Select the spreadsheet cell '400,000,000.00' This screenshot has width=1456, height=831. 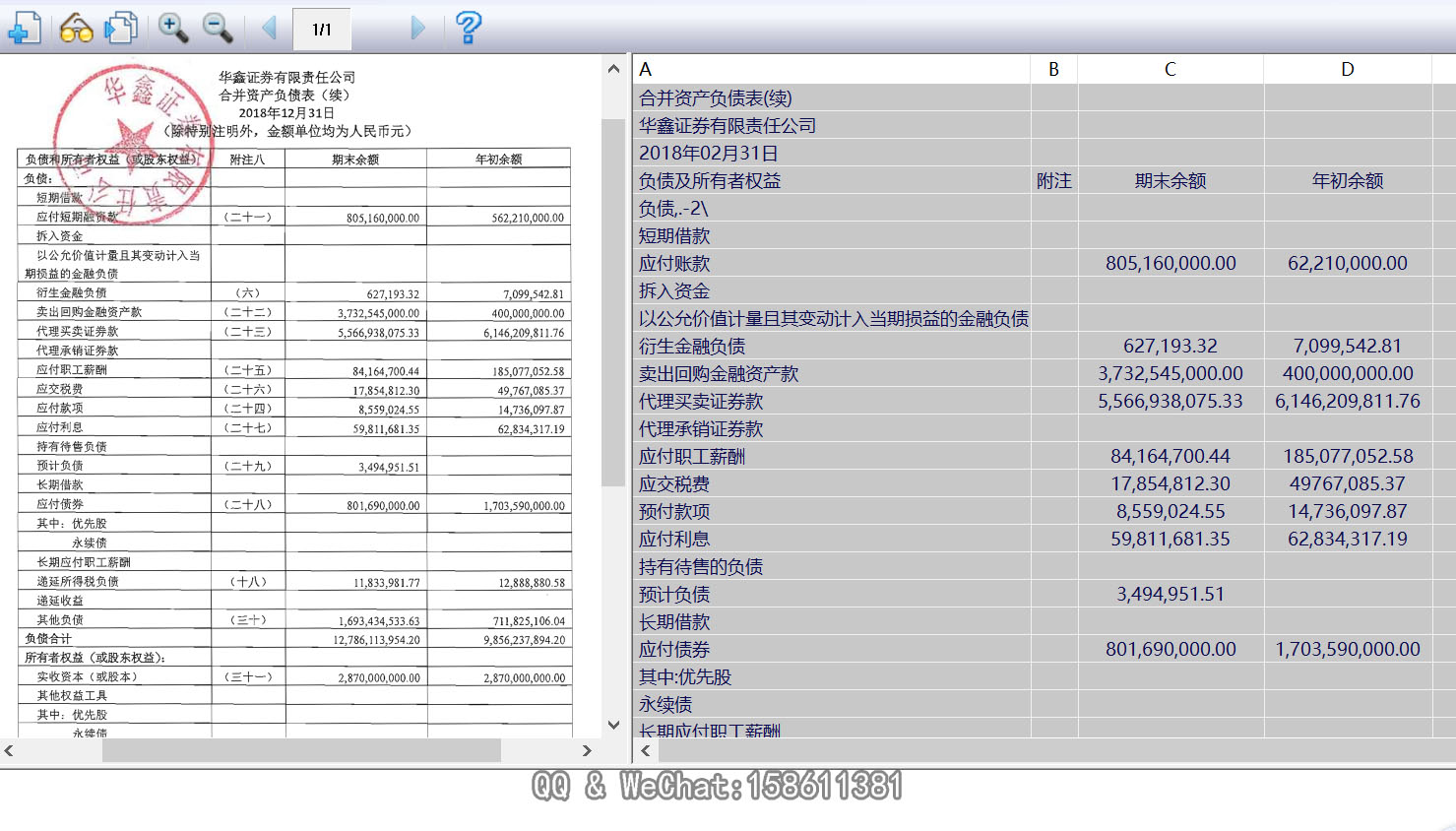coord(1348,373)
